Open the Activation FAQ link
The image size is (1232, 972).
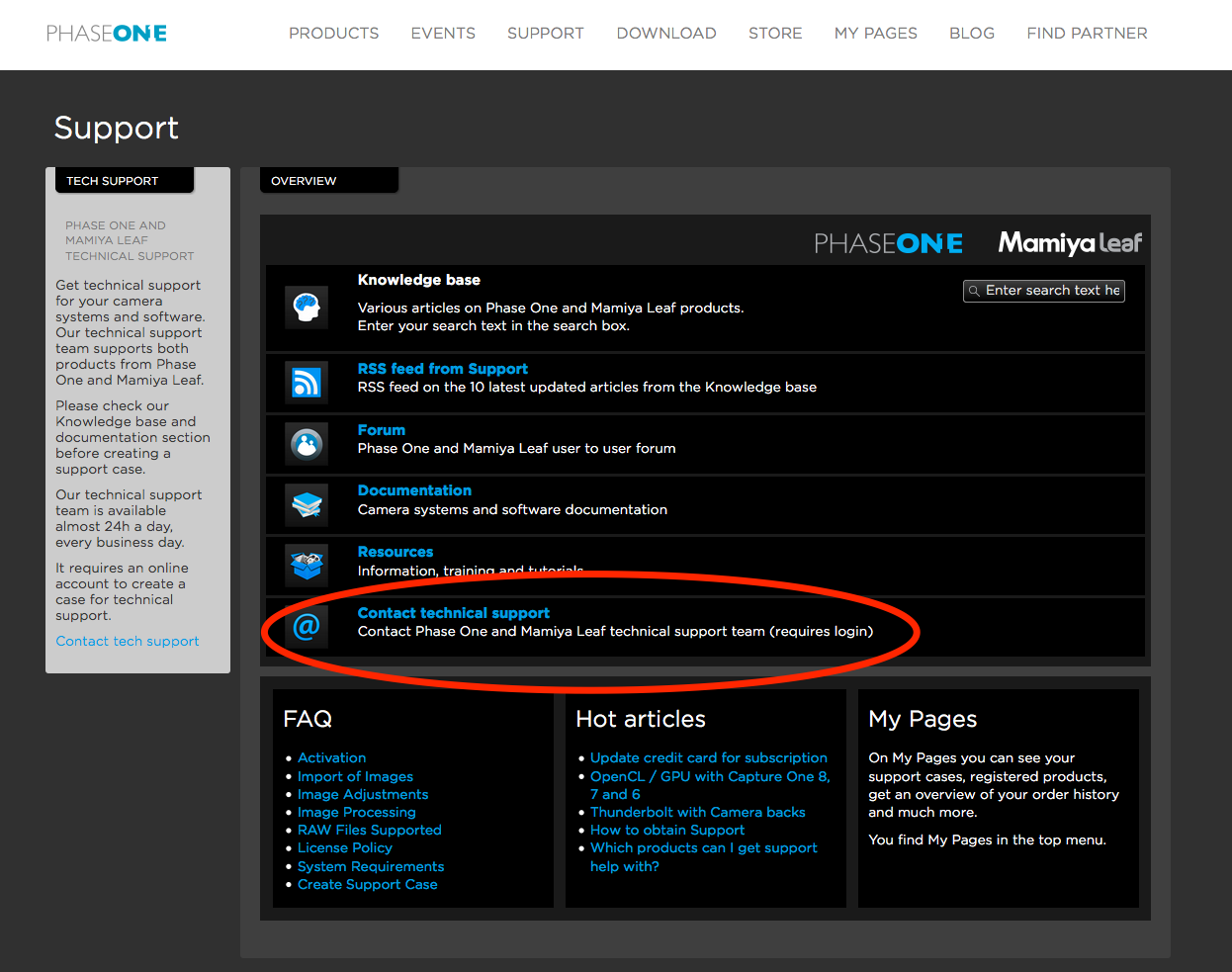click(x=332, y=757)
